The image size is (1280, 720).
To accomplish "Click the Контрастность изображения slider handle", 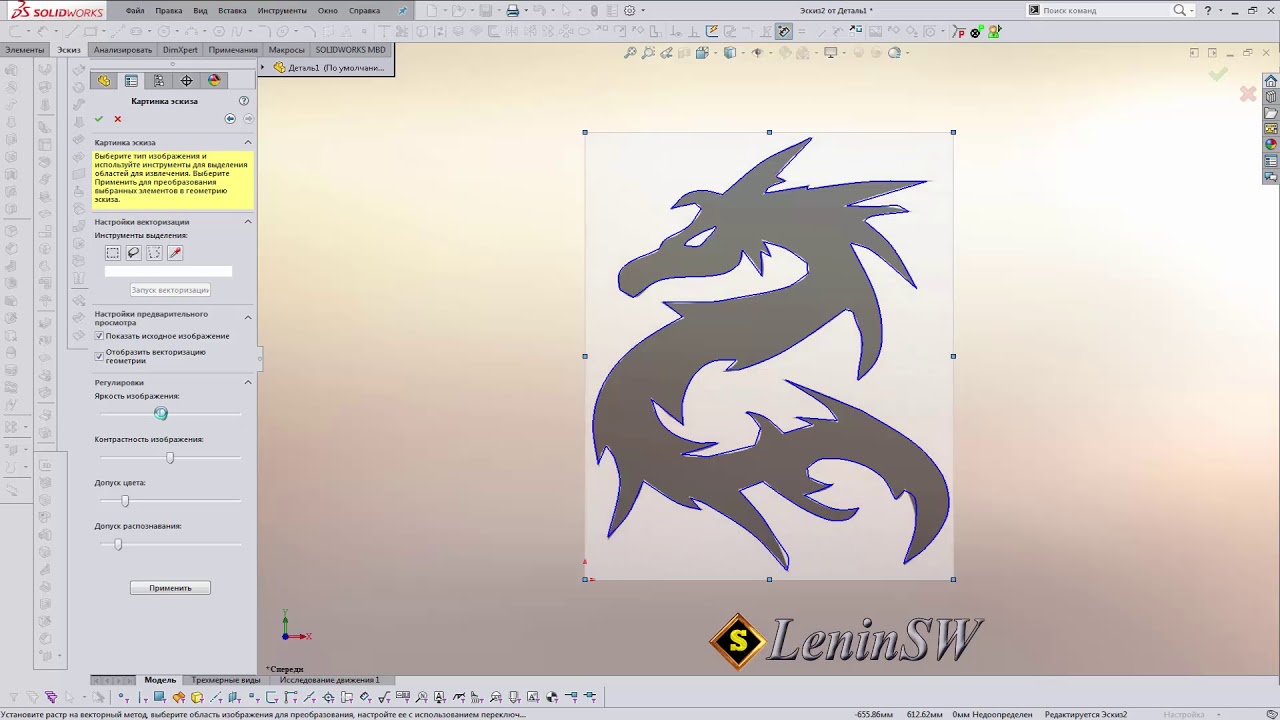I will tap(170, 458).
